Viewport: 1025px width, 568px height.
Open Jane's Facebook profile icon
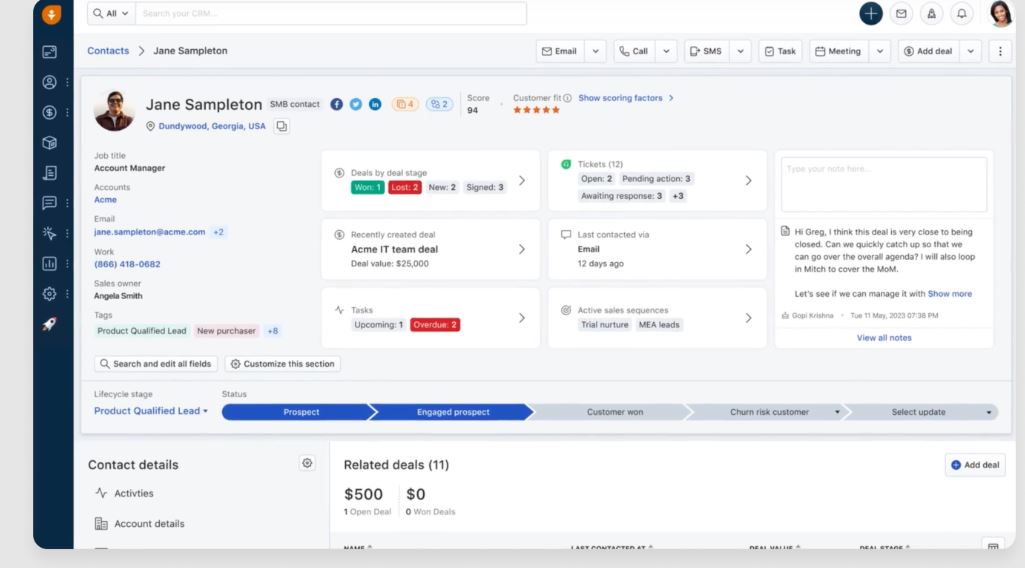coord(336,104)
